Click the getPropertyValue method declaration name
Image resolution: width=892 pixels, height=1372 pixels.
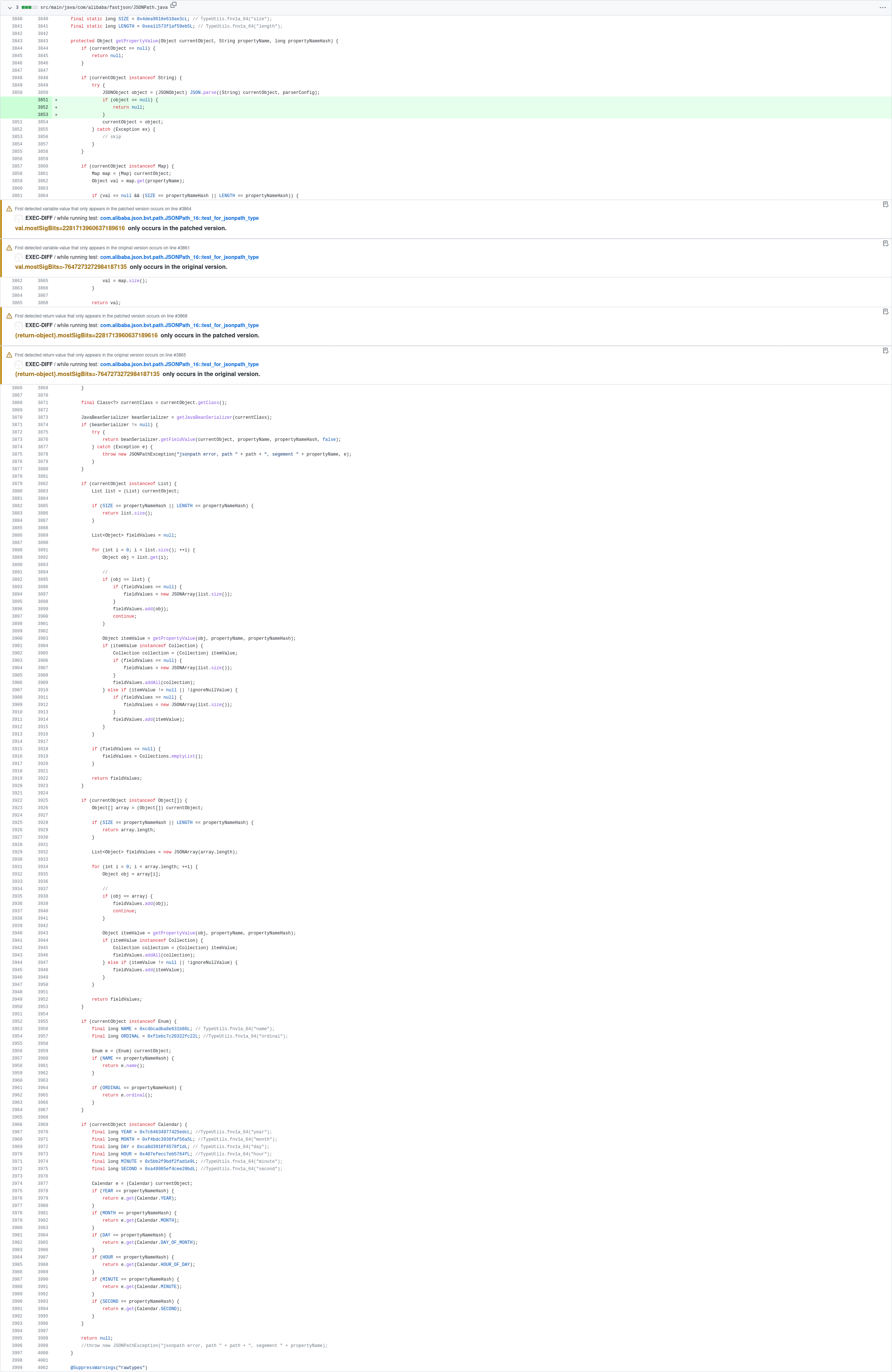click(137, 41)
